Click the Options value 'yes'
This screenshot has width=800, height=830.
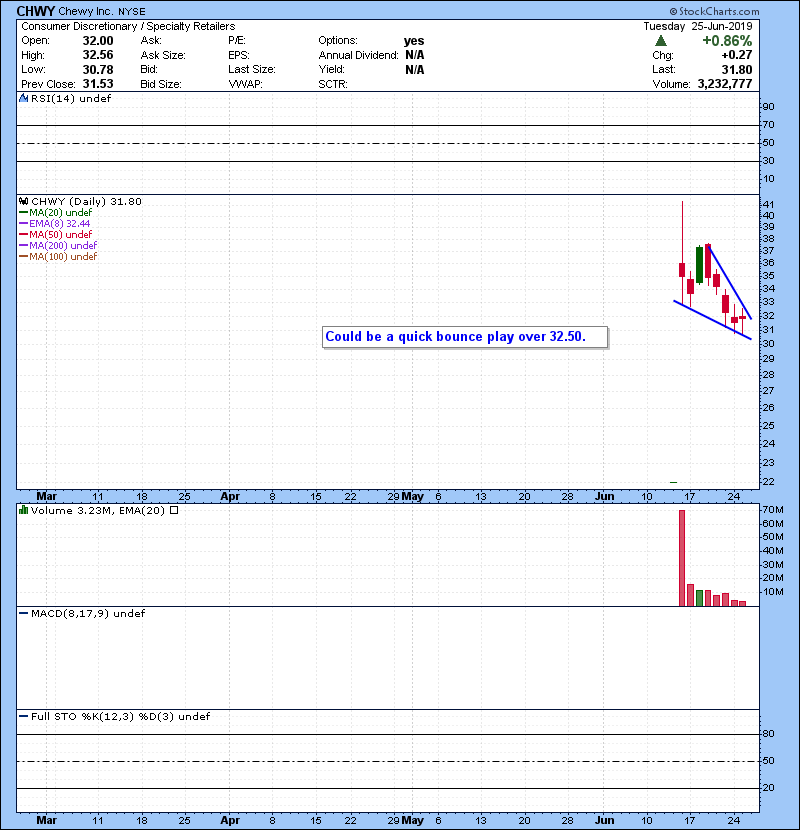414,41
